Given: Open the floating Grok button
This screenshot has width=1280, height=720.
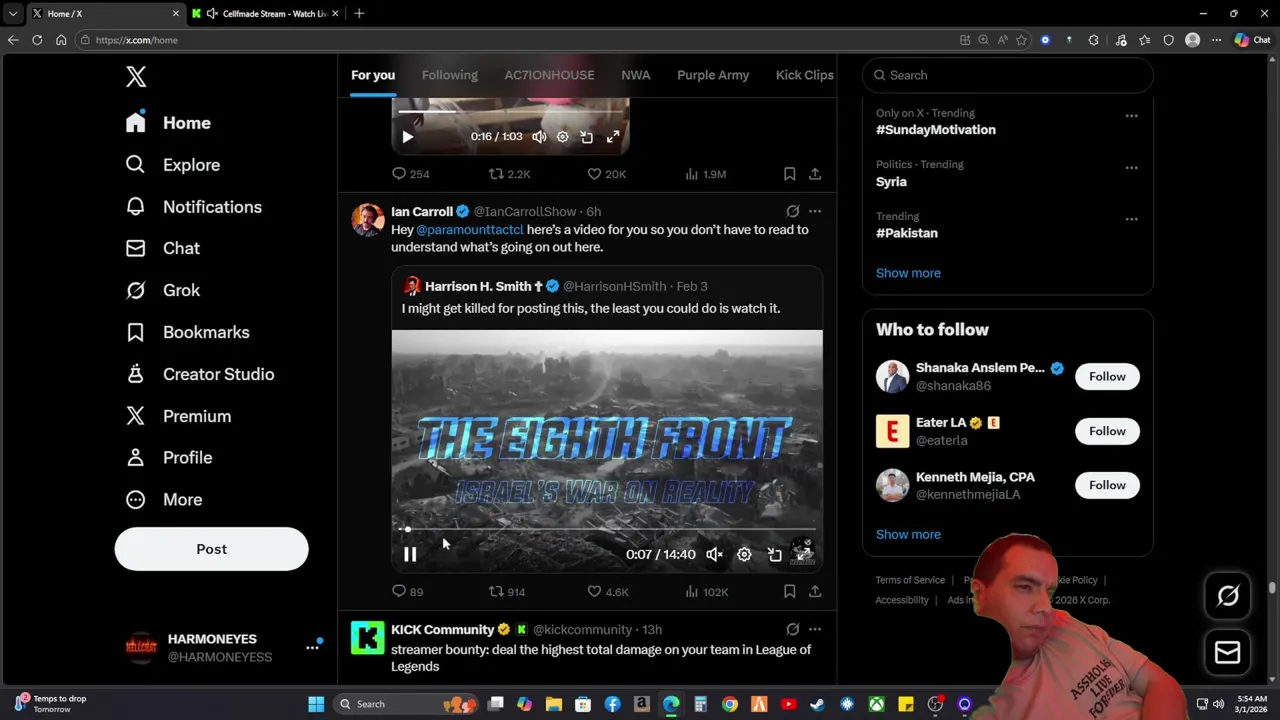Looking at the screenshot, I should click(x=1228, y=596).
